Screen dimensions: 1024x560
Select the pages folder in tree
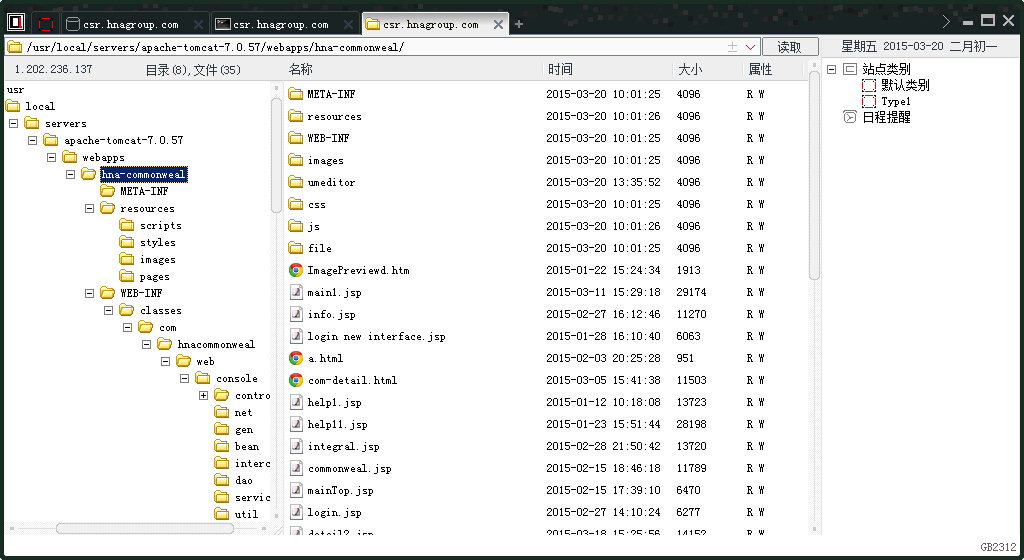click(x=154, y=276)
